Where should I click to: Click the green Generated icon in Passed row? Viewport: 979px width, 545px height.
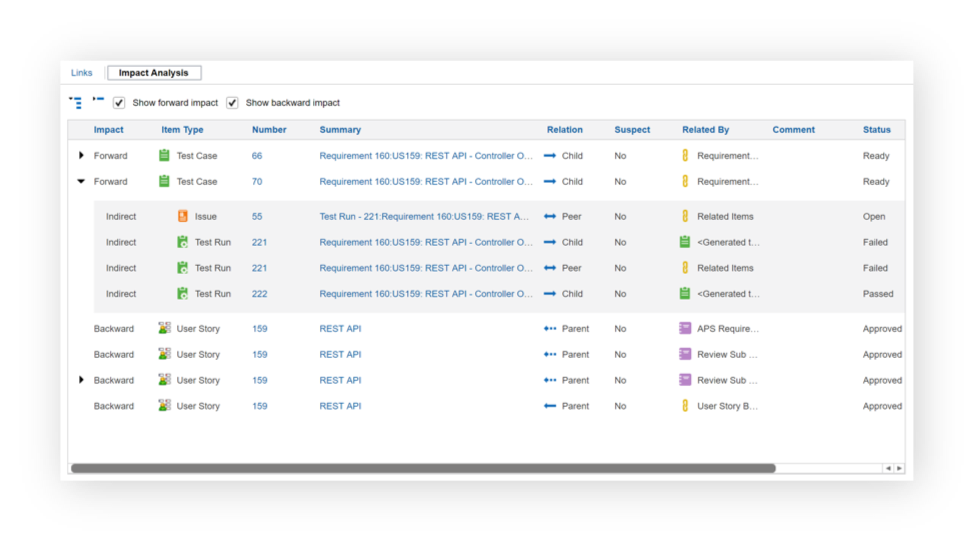click(x=685, y=294)
